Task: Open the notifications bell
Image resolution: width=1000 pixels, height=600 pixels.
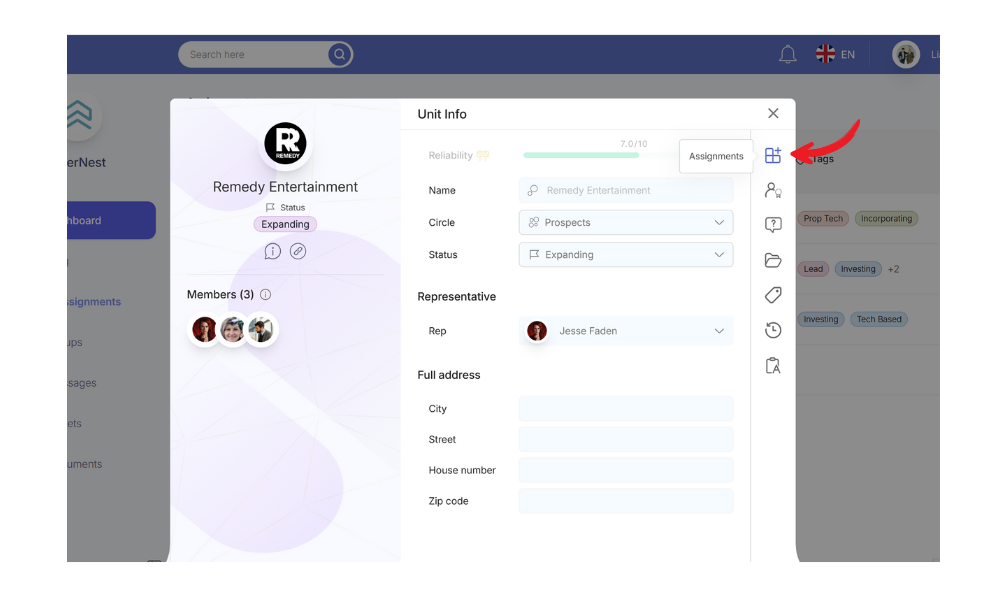Action: tap(788, 55)
